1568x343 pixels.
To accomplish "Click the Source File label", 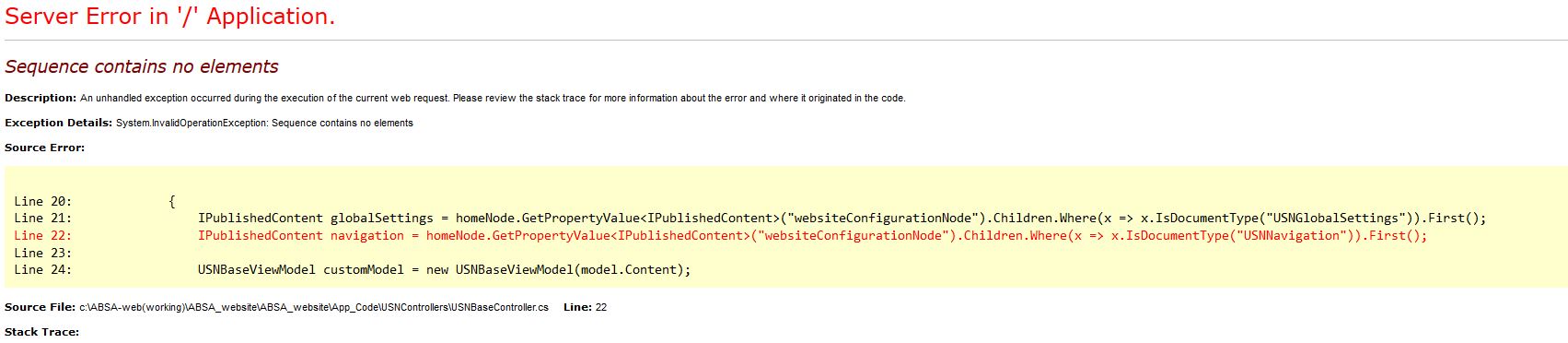I will pos(40,307).
